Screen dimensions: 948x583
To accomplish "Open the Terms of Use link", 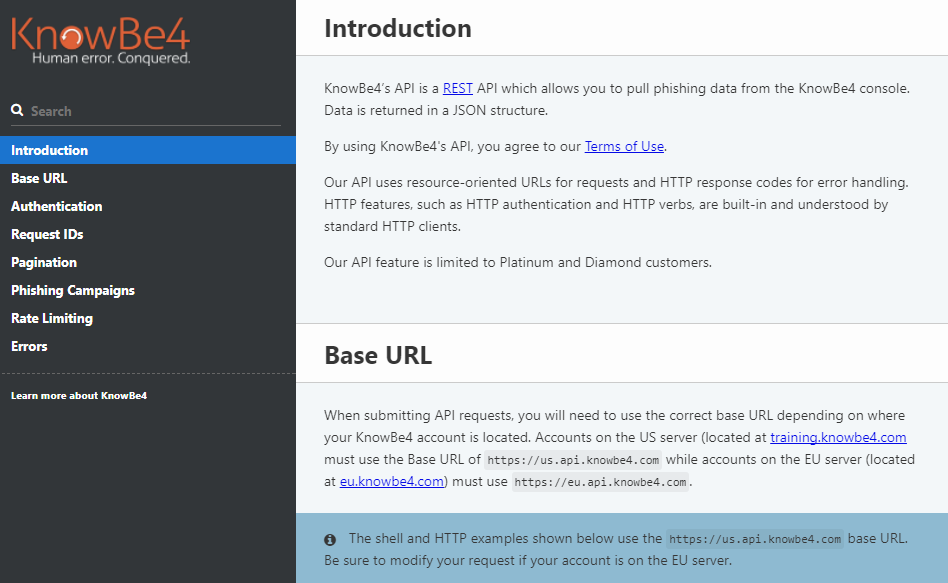I will pyautogui.click(x=624, y=146).
